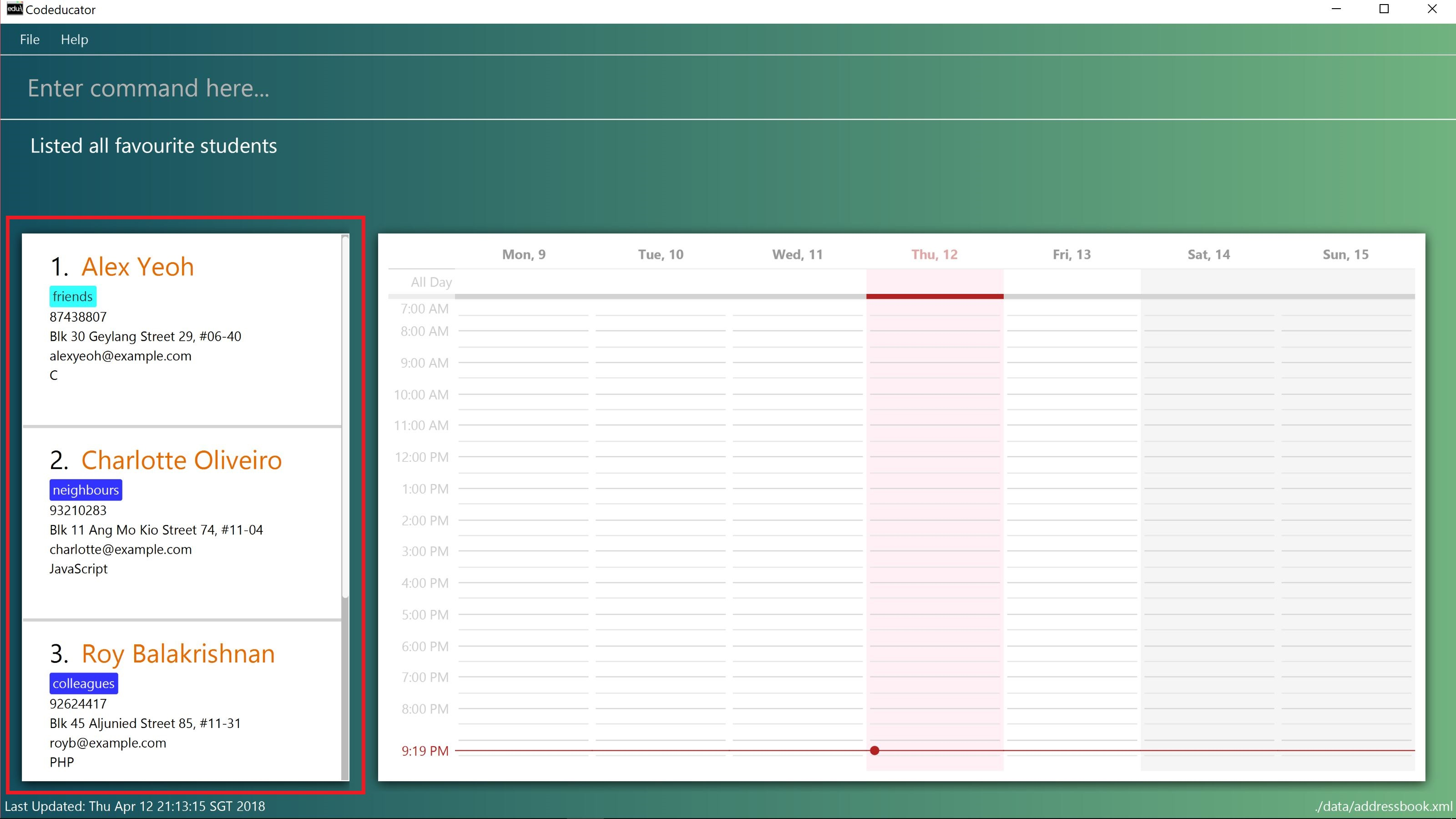Screen dimensions: 1456x819
Task: Click phone number 87438807
Action: tap(78, 317)
